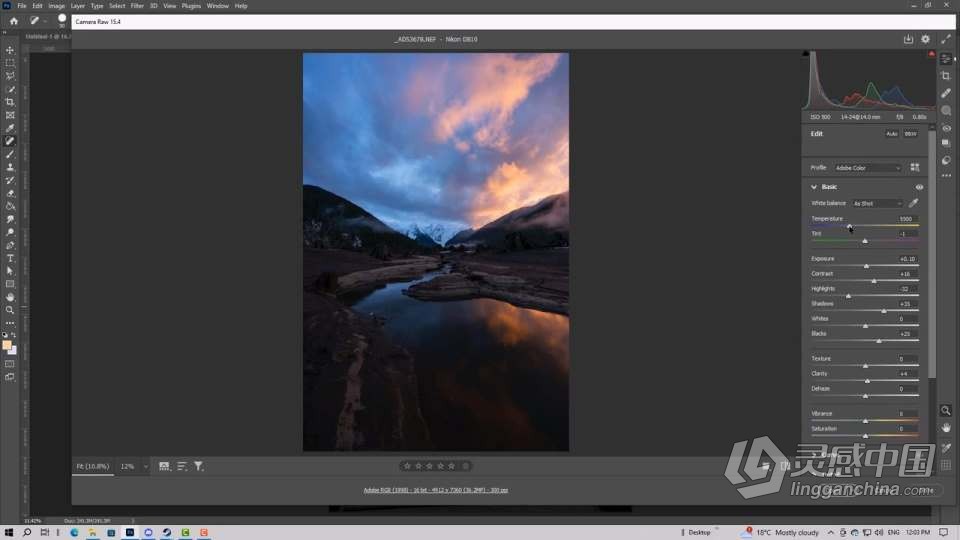960x540 pixels.
Task: Open Camera Raw preferences gear icon
Action: point(925,39)
